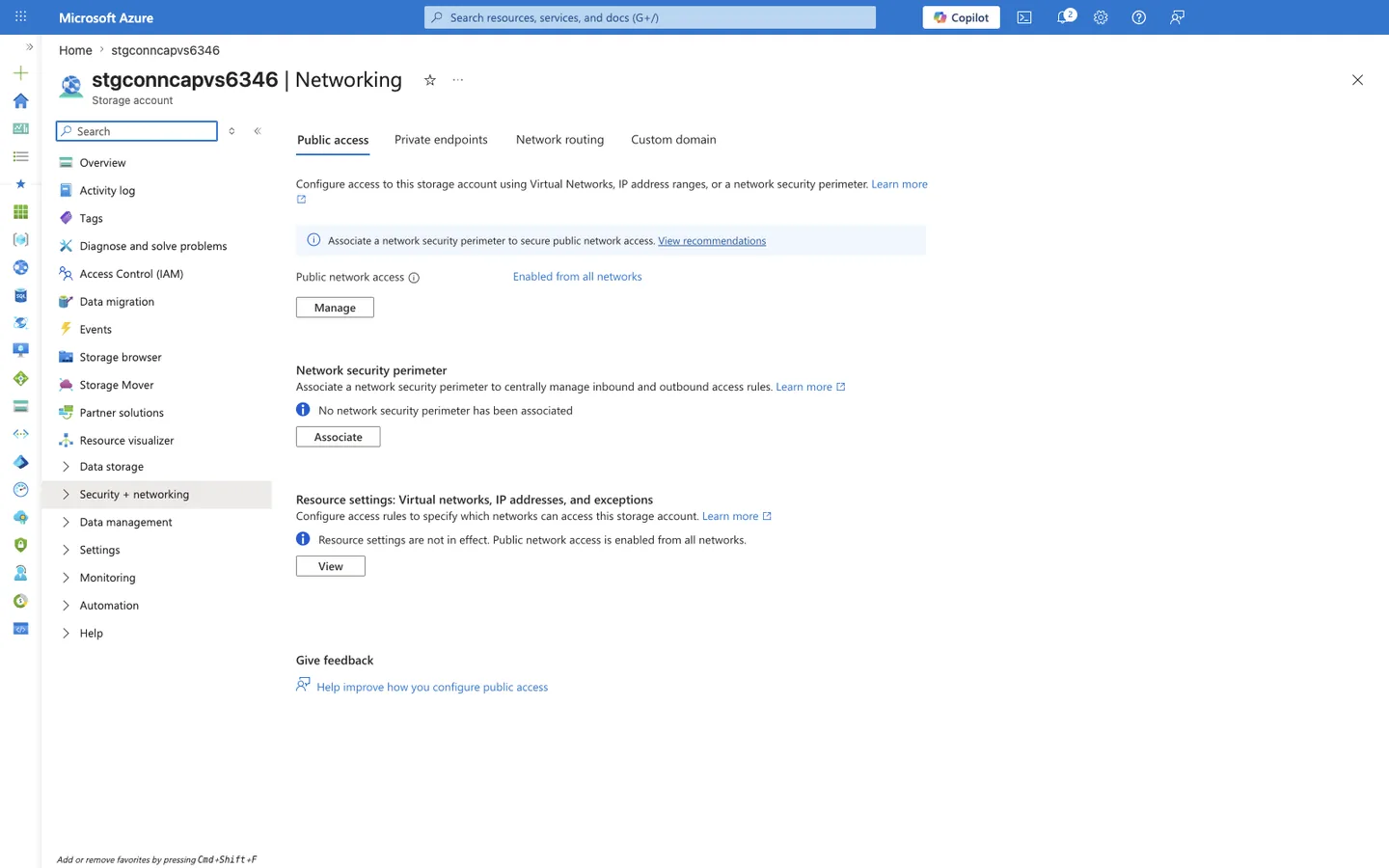Close the Networking blade
Viewport: 1389px width, 868px height.
click(x=1357, y=80)
